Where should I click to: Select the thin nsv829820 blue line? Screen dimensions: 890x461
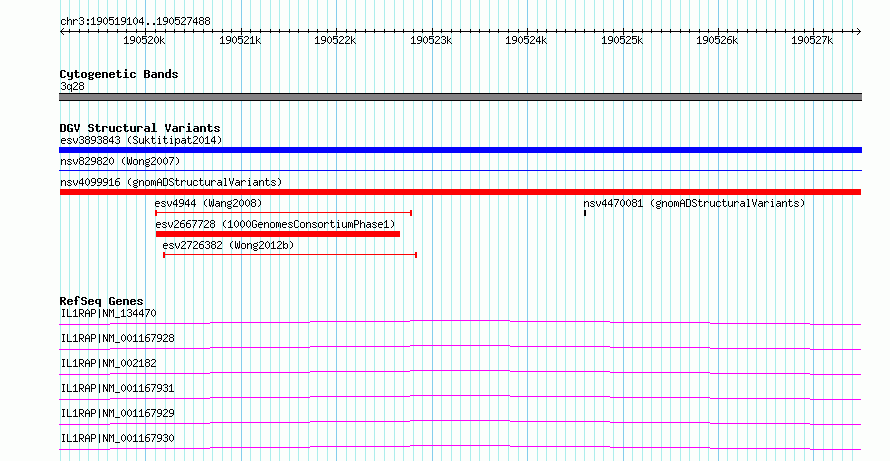[460, 170]
